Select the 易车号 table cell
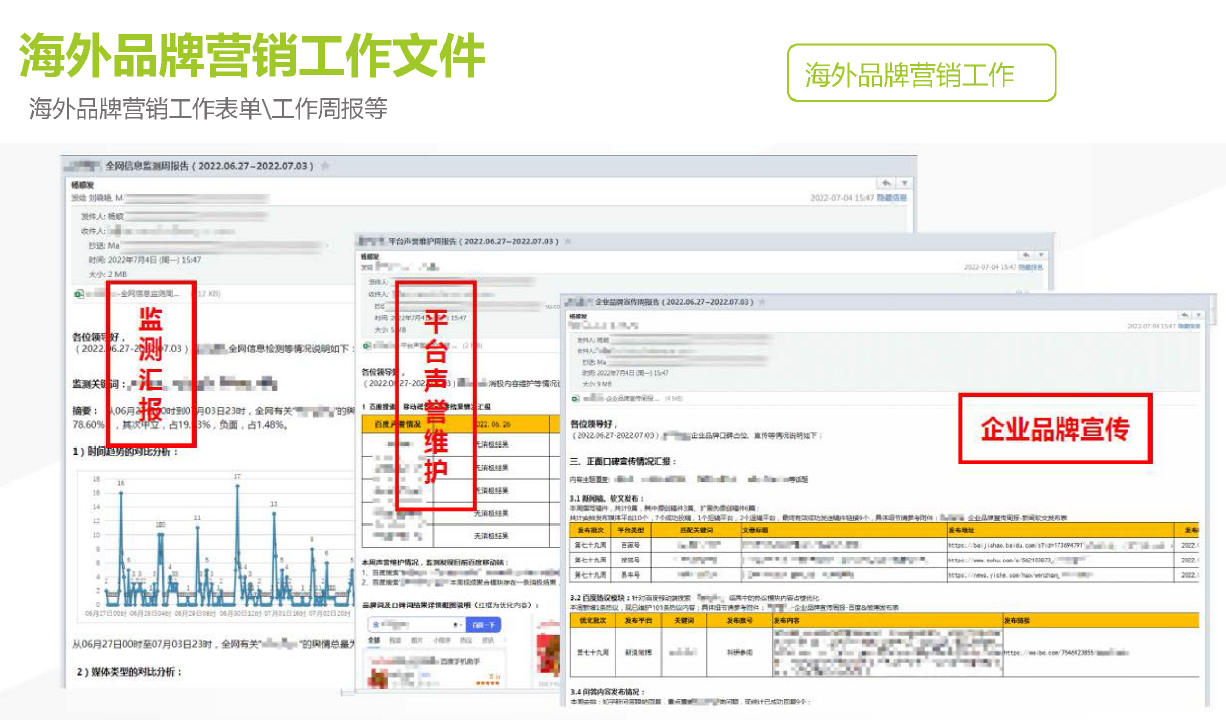The height and width of the screenshot is (720, 1226). pos(631,576)
